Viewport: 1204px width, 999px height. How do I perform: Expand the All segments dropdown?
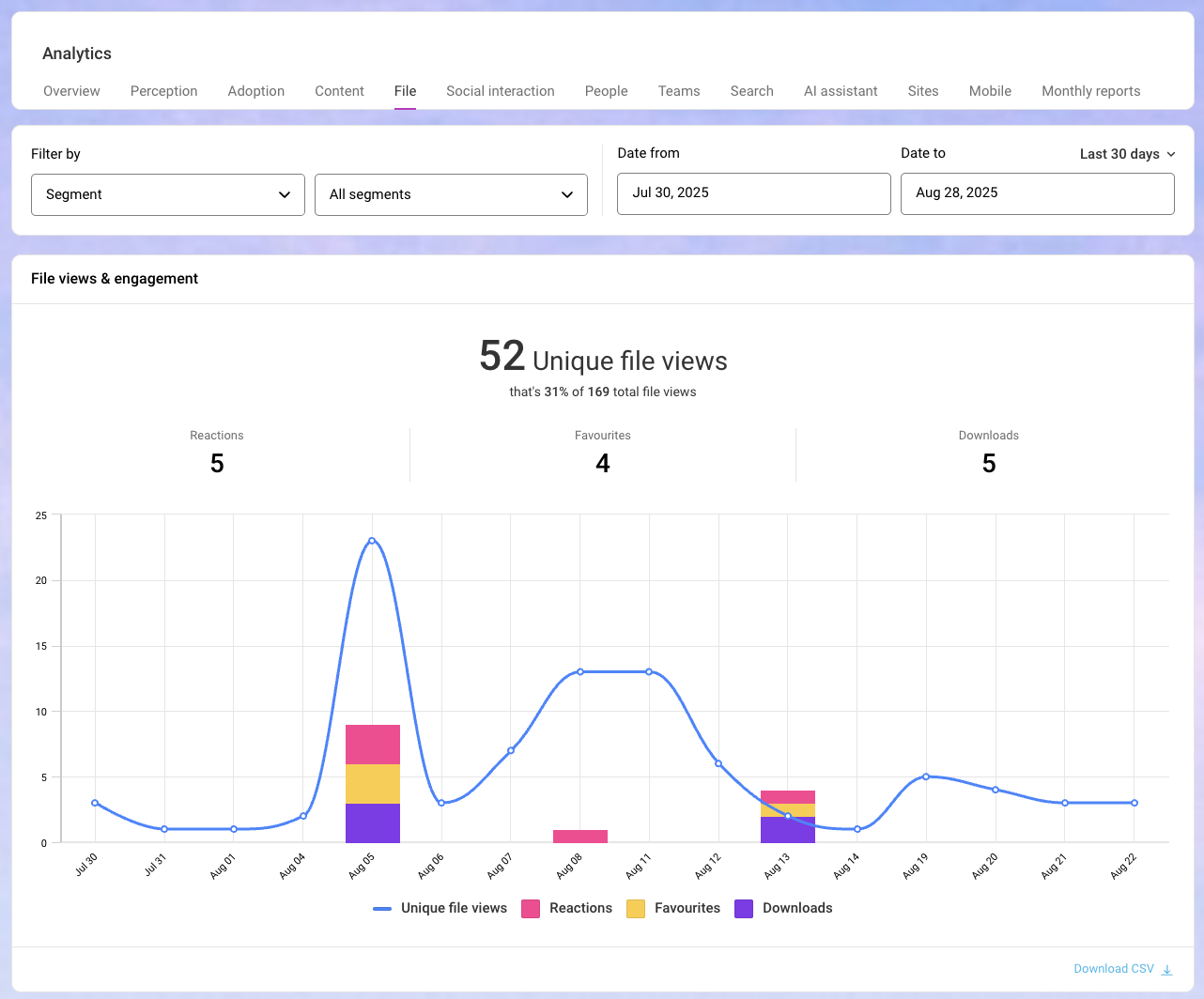451,194
